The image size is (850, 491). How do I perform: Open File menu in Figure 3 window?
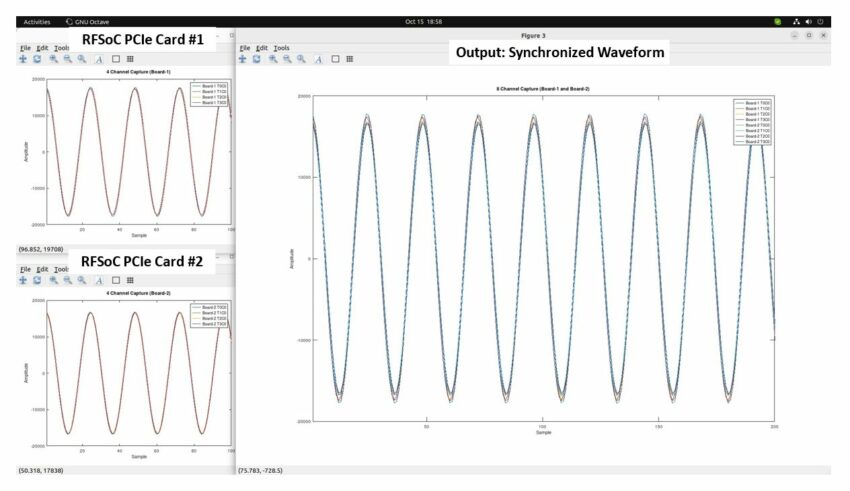pos(244,47)
